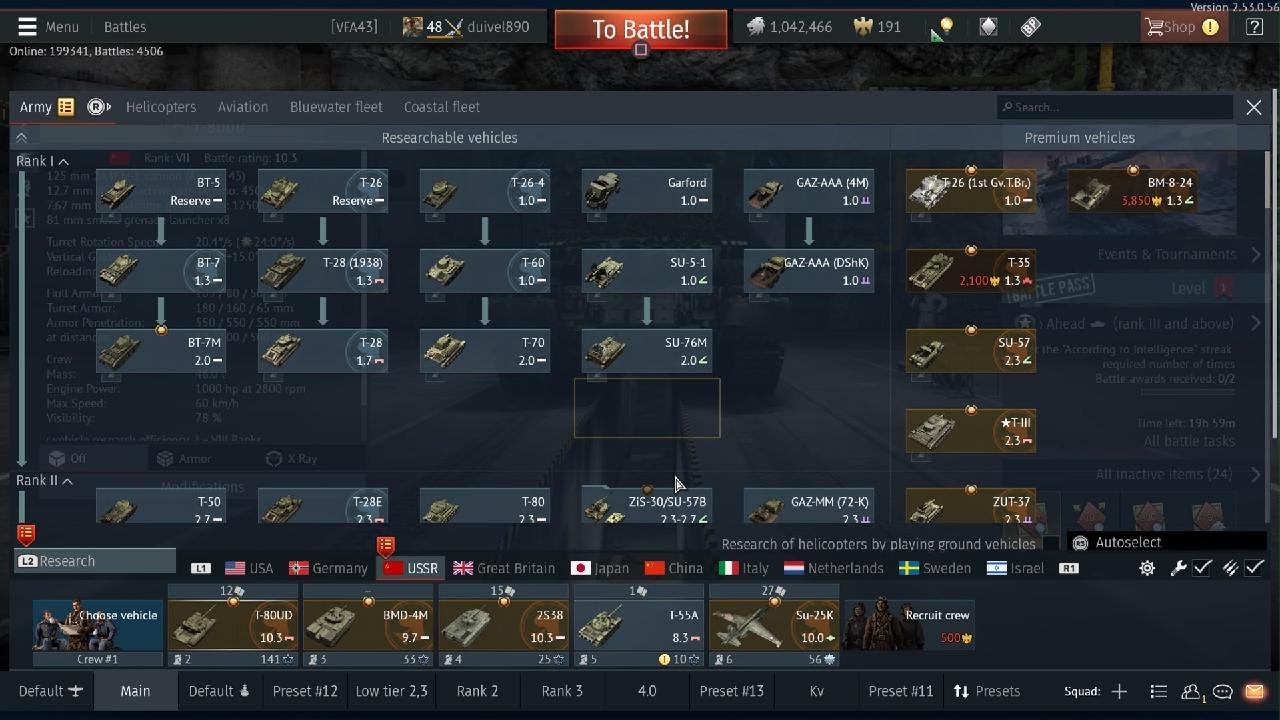The image size is (1280, 720).
Task: Open the Presets dropdown
Action: point(986,691)
